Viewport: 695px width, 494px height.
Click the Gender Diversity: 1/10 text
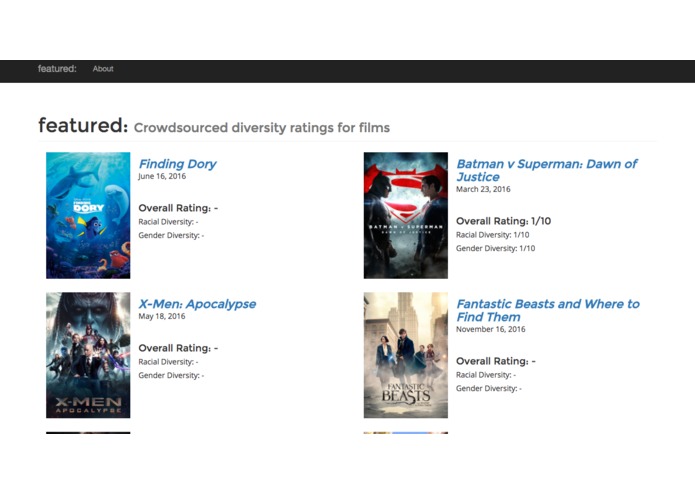coord(496,249)
